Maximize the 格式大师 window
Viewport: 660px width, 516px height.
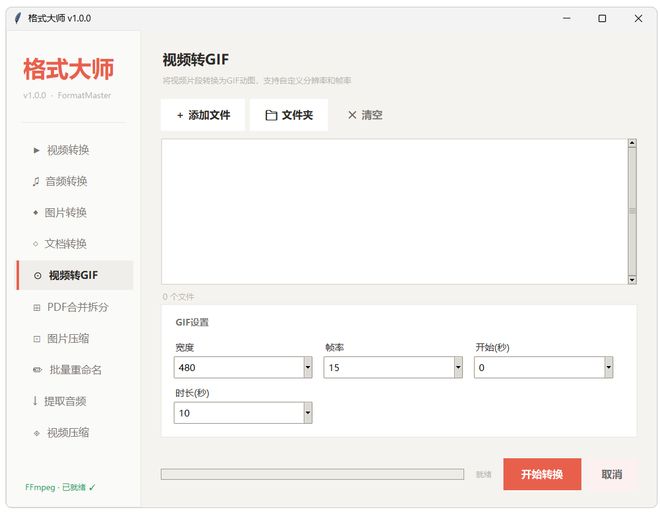(602, 18)
